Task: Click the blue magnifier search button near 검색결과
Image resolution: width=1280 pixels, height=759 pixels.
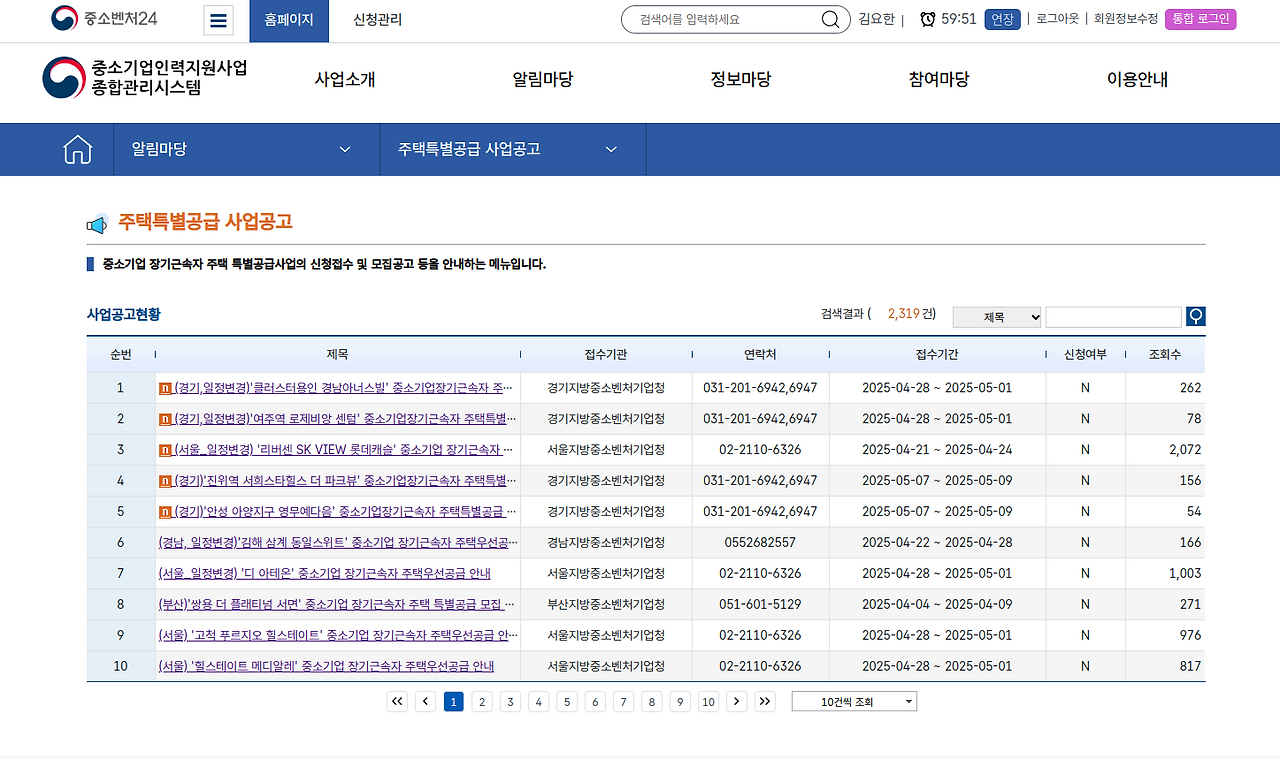Action: coord(1196,316)
